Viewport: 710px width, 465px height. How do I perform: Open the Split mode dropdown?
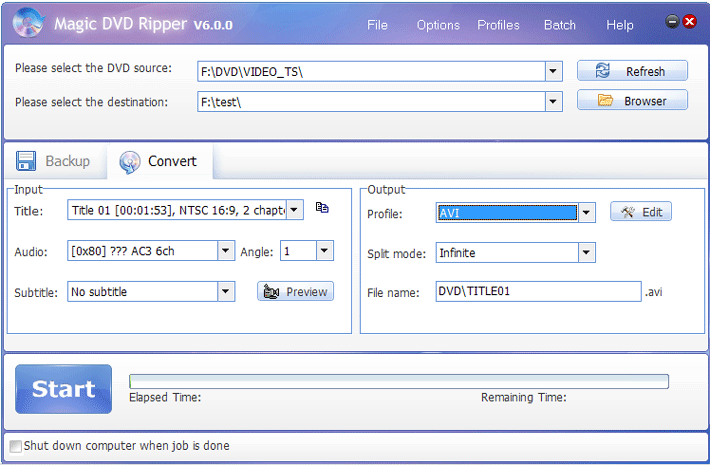pos(586,252)
